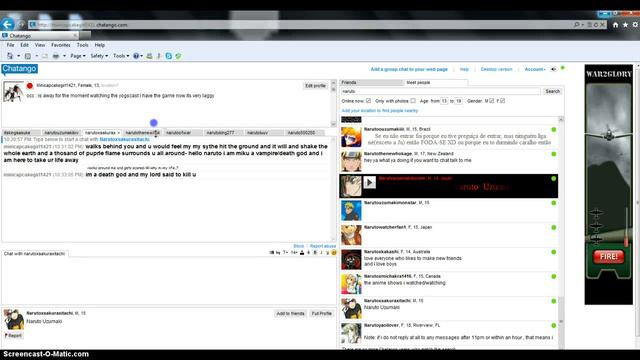Click the browser Back arrow button
This screenshot has width=640, height=360.
point(7,24)
